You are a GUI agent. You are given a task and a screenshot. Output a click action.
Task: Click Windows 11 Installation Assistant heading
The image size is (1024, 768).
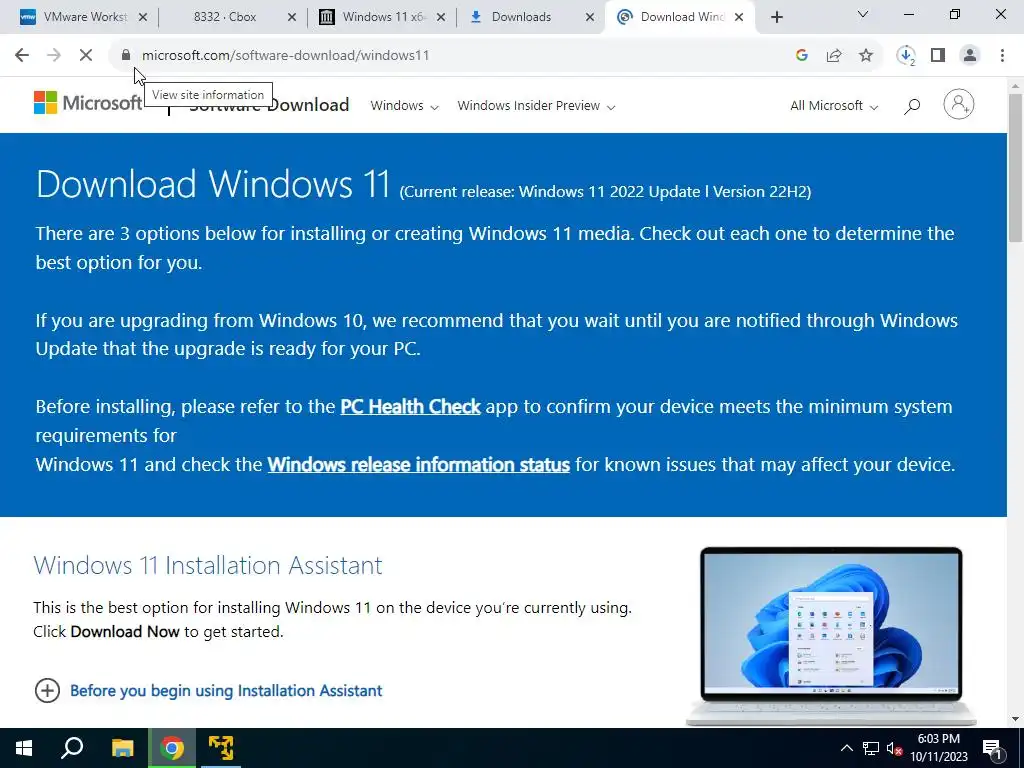point(208,565)
